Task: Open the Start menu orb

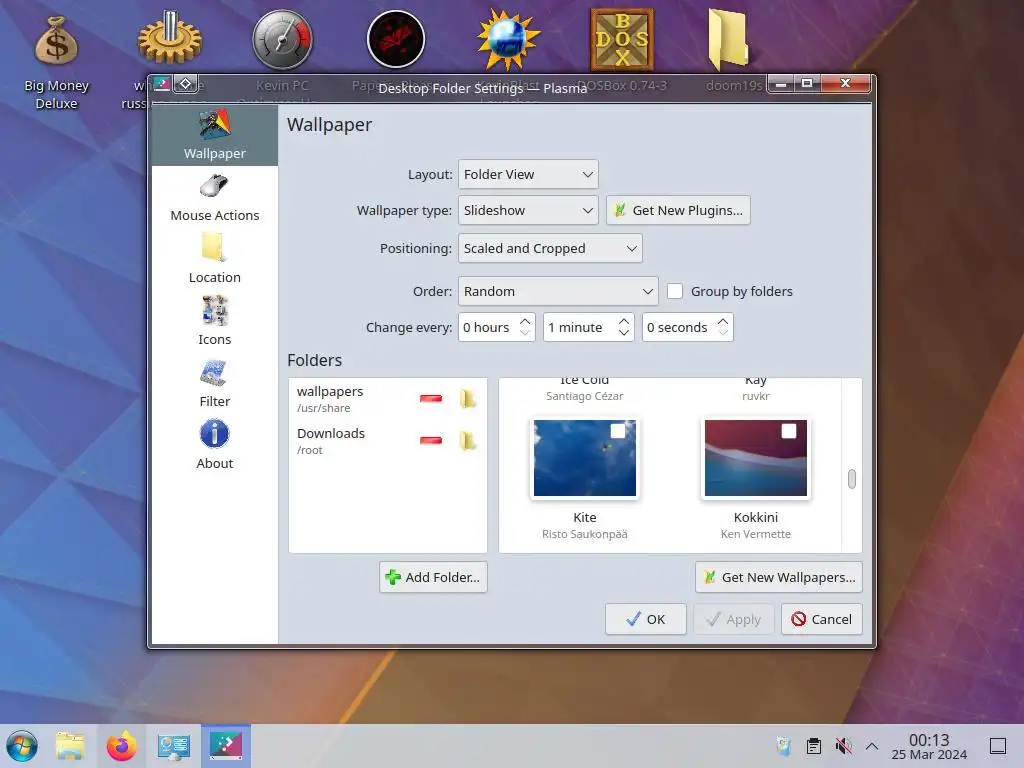Action: (22, 746)
